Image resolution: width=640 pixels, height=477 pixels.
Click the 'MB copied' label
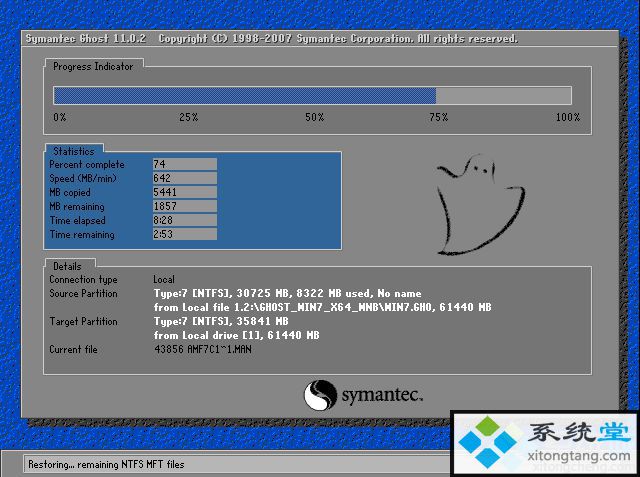(x=70, y=193)
